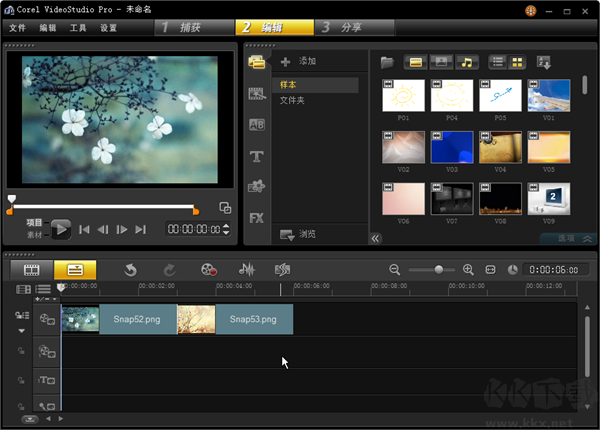Click the Undo arrow in timeline toolbar

[x=130, y=269]
